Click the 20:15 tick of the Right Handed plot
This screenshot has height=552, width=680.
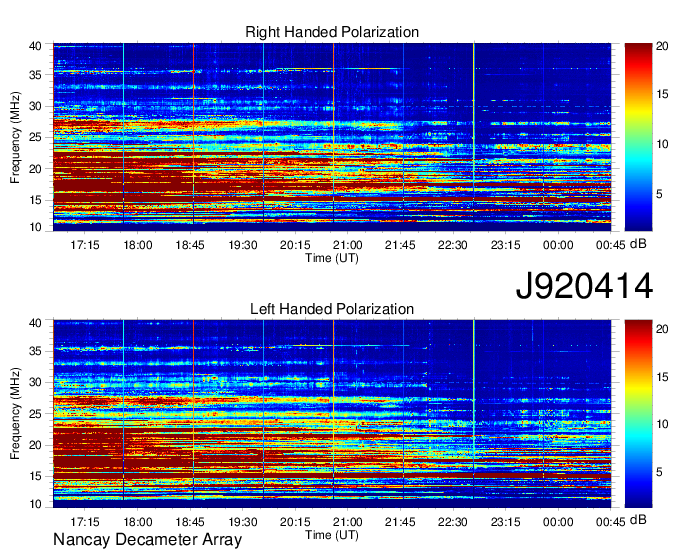click(295, 245)
